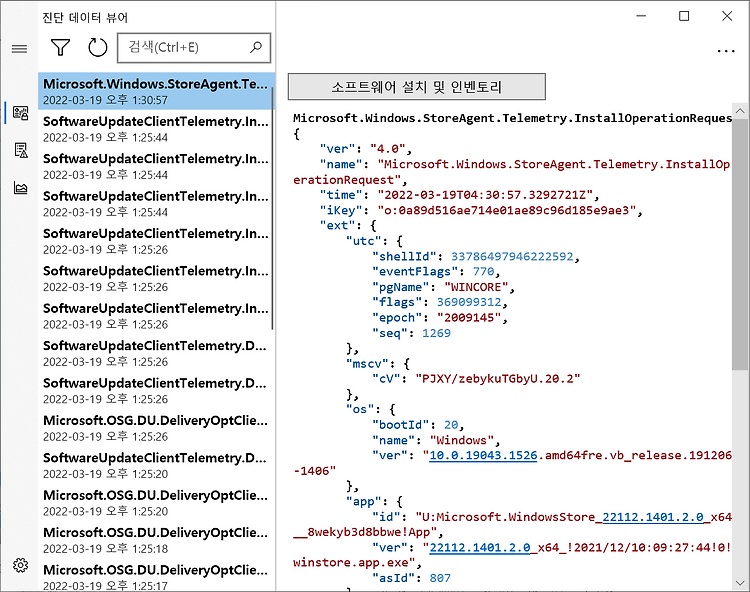Click the time value 2022-03-19T04:30:57

[x=485, y=195]
